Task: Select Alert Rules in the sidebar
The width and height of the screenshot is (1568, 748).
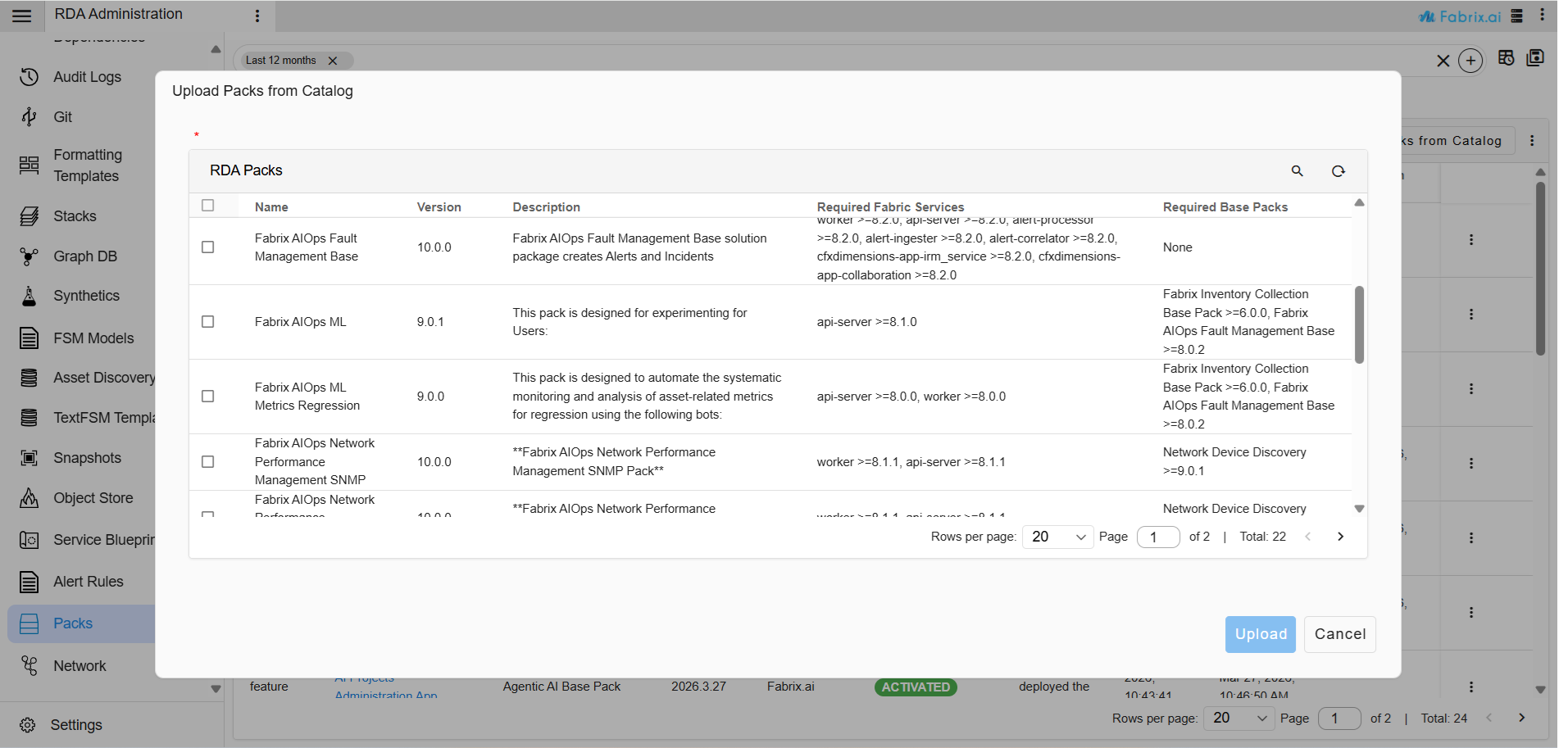Action: click(x=88, y=582)
